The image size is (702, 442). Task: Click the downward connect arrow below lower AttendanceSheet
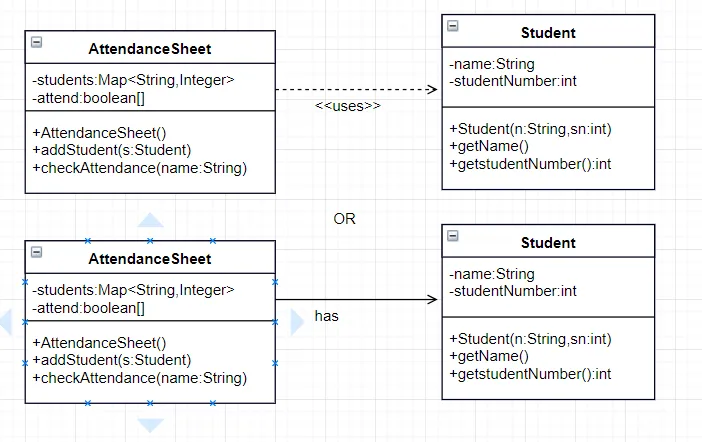[150, 424]
